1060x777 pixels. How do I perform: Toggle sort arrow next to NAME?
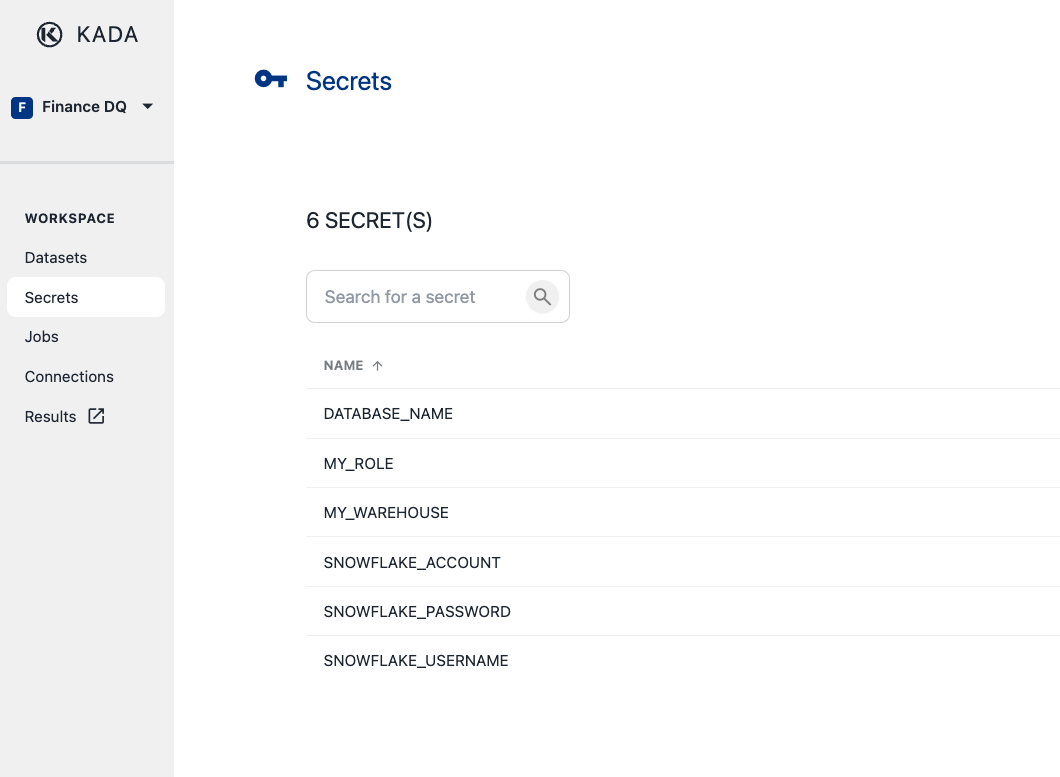pyautogui.click(x=377, y=366)
